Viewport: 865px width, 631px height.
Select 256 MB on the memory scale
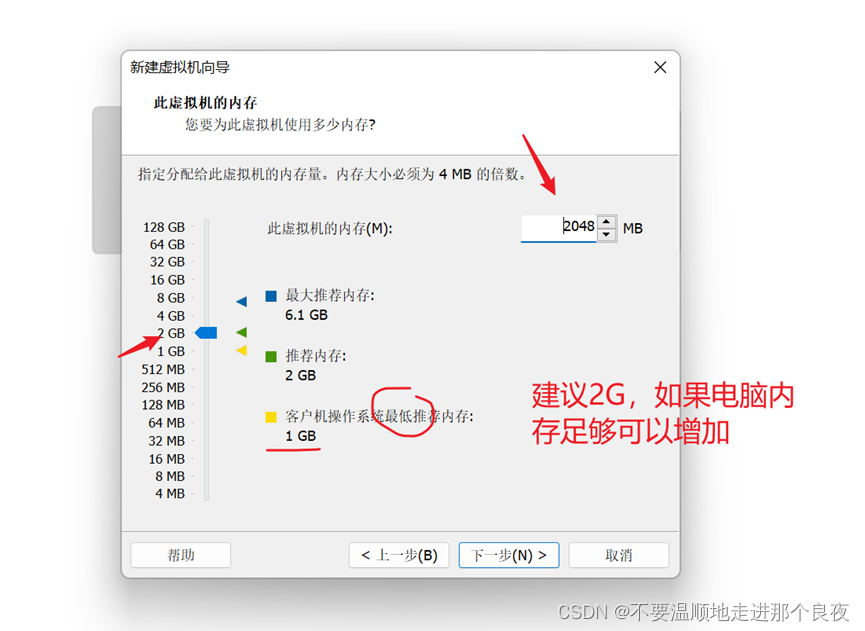tap(163, 388)
